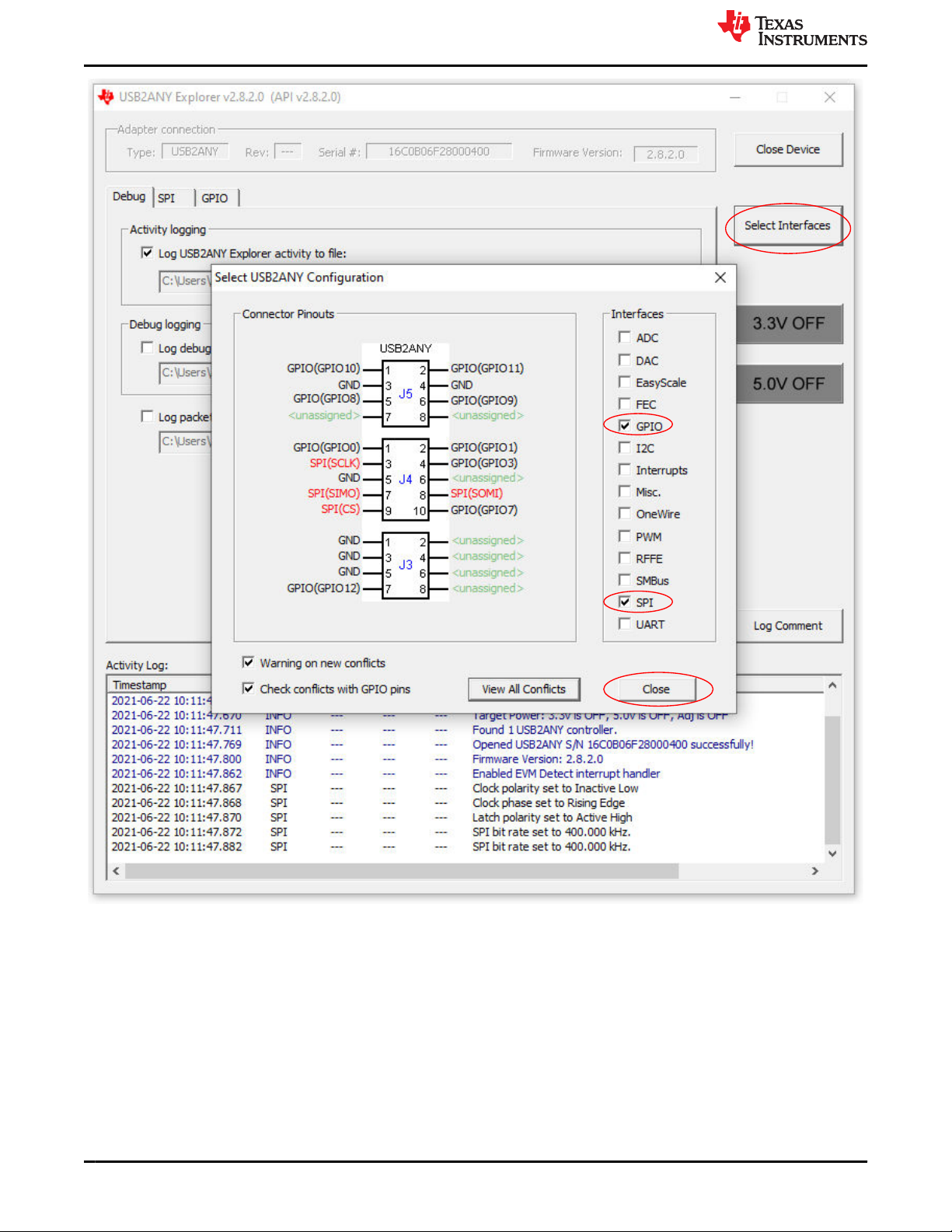Click the Texas Instruments logo
Screen dimensions: 952x1232
[791, 29]
